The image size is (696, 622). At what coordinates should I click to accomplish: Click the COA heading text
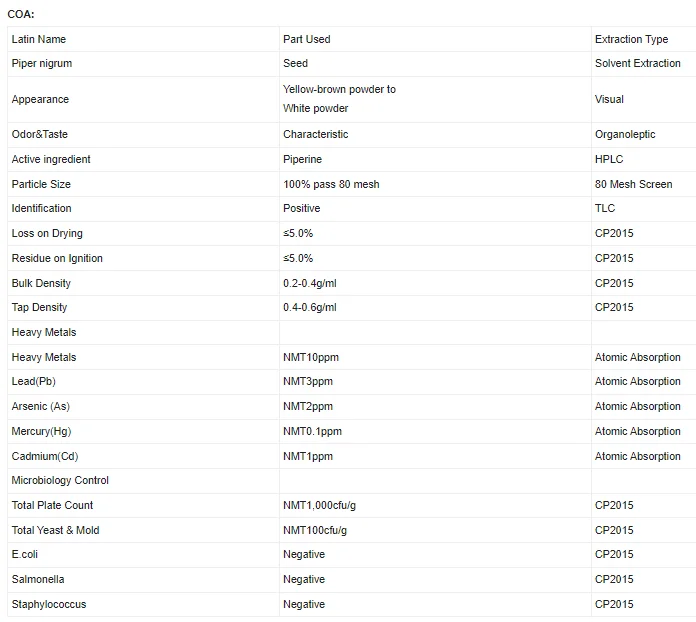click(21, 14)
